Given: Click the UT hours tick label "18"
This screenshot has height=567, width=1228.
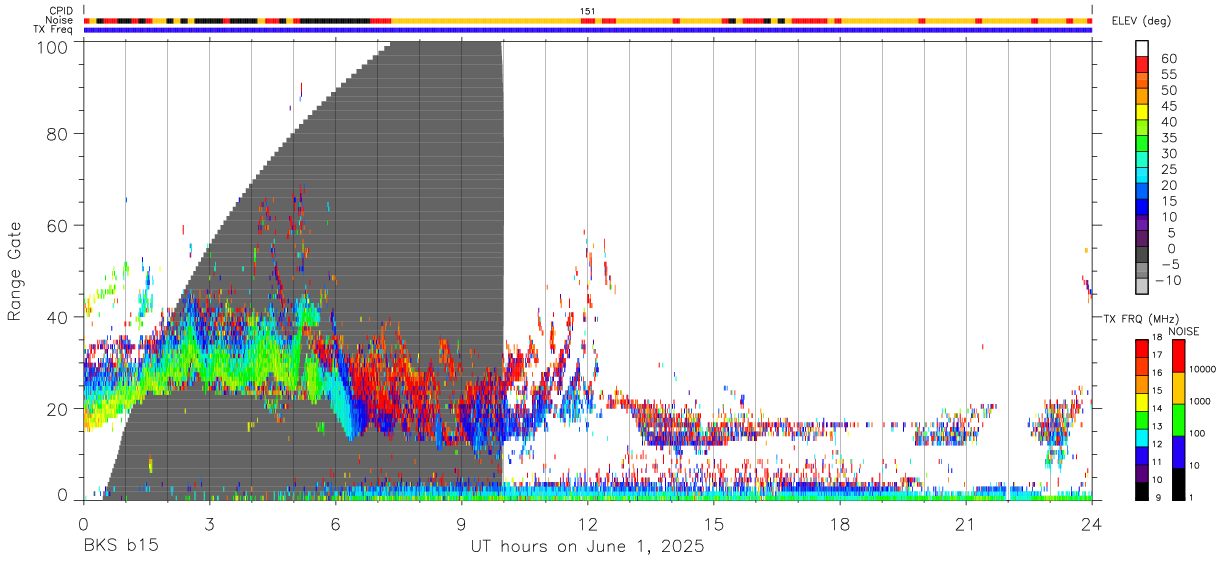Looking at the screenshot, I should pyautogui.click(x=840, y=524).
